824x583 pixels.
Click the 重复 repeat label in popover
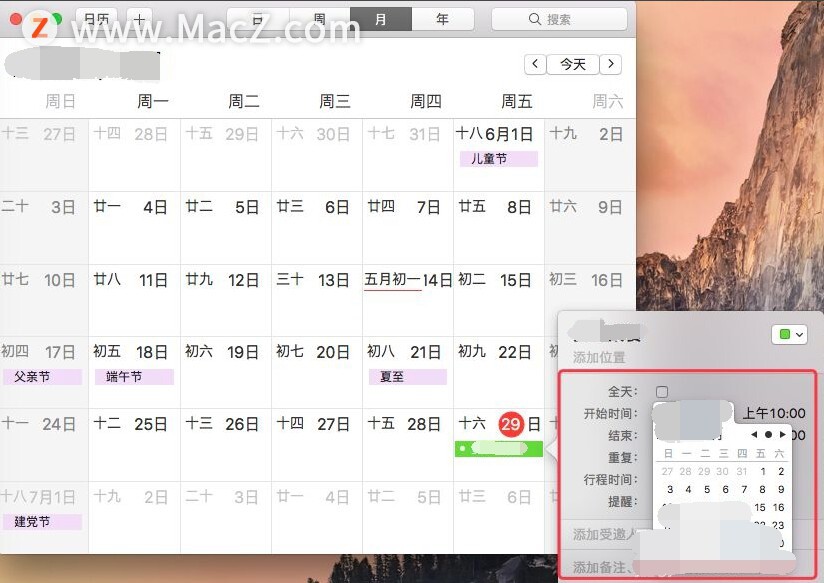(623, 457)
